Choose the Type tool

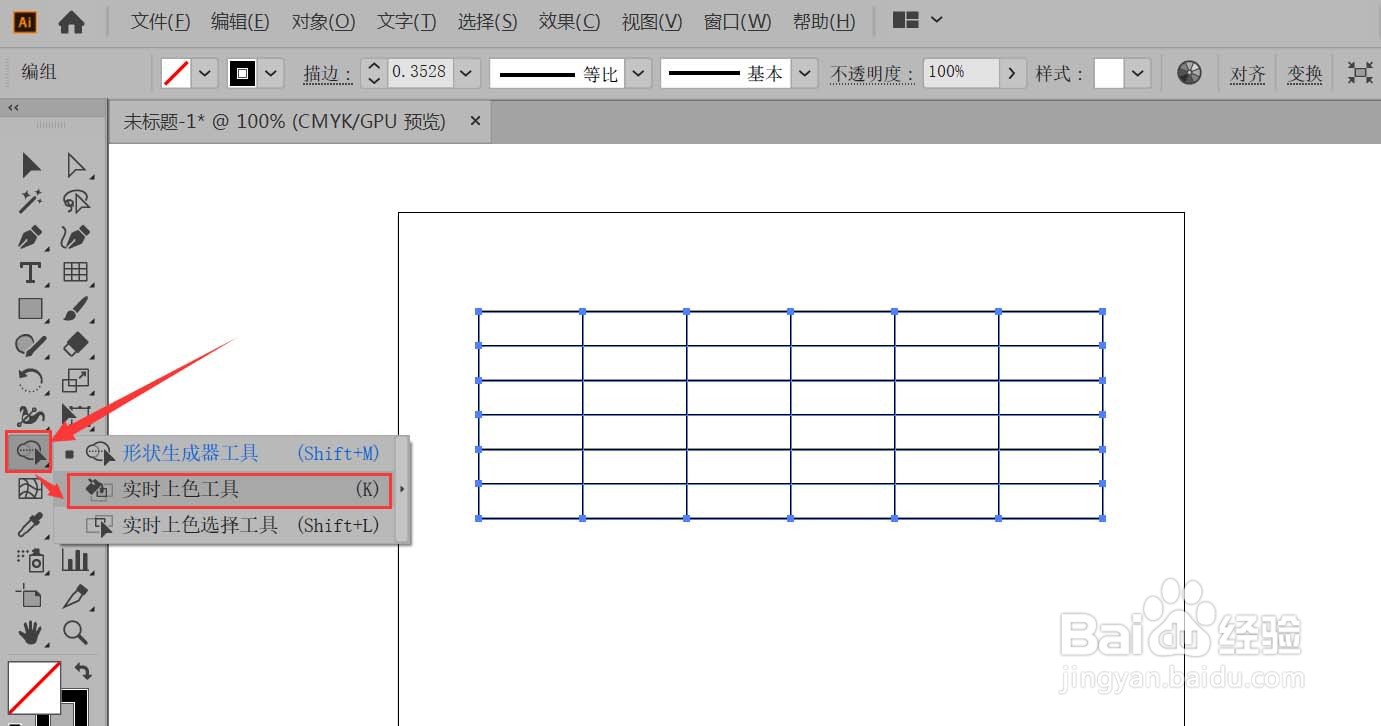[31, 273]
